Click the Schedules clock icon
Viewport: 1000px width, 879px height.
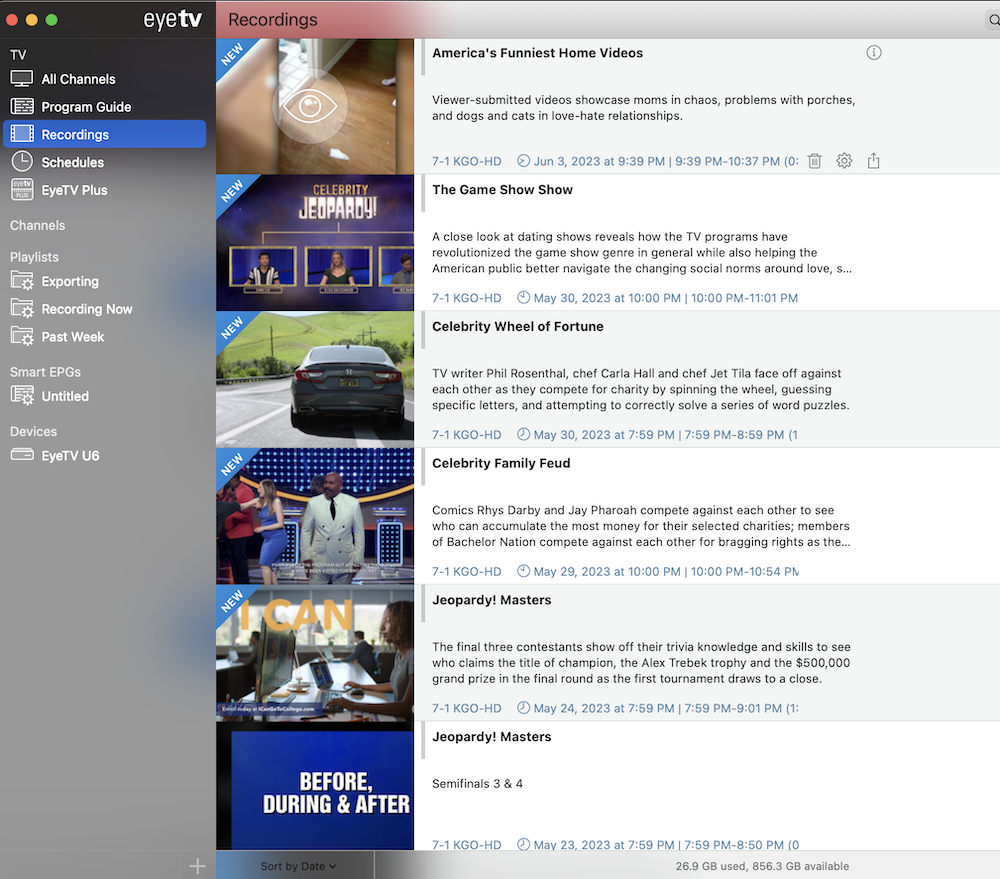[22, 161]
